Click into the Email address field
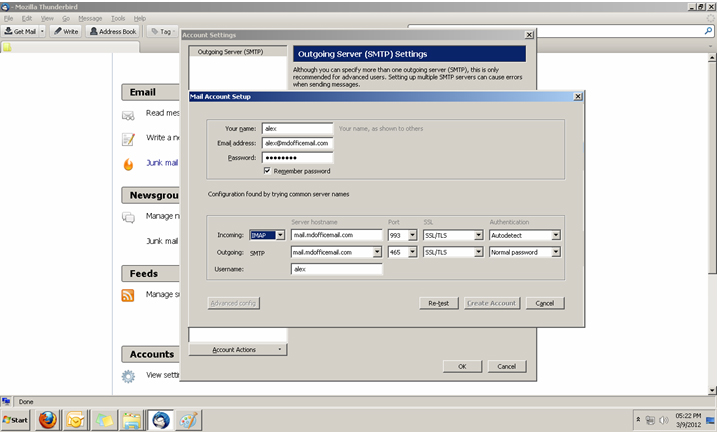This screenshot has width=718, height=432. click(297, 143)
